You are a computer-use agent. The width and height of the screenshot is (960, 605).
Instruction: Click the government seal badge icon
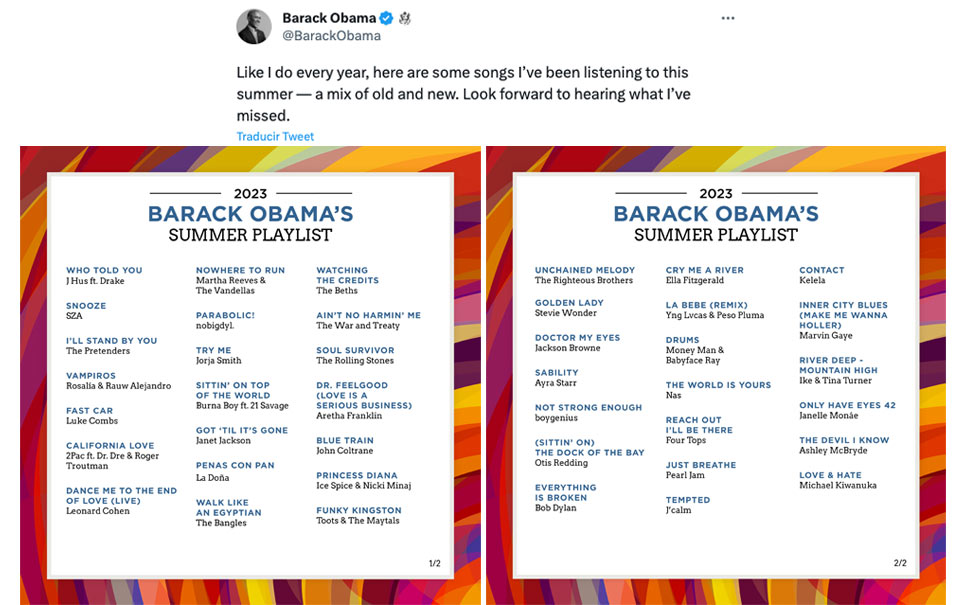click(x=405, y=18)
